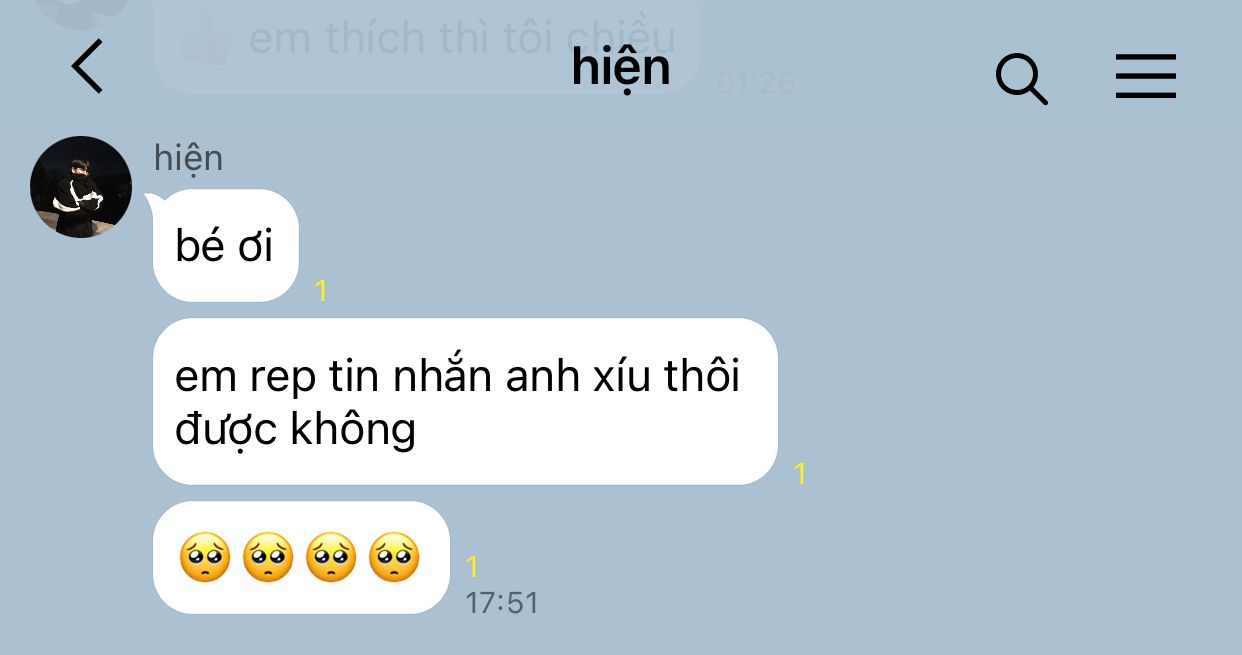Tap the thumbs-up emoji in faded message
Viewport: 1242px width, 655px height.
tap(204, 40)
